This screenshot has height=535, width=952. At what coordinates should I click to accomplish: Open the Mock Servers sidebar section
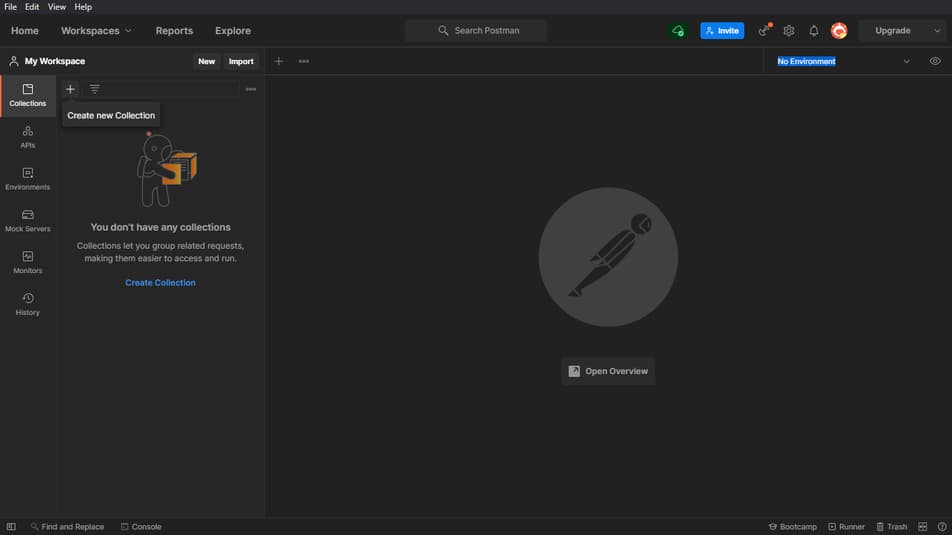pos(27,220)
